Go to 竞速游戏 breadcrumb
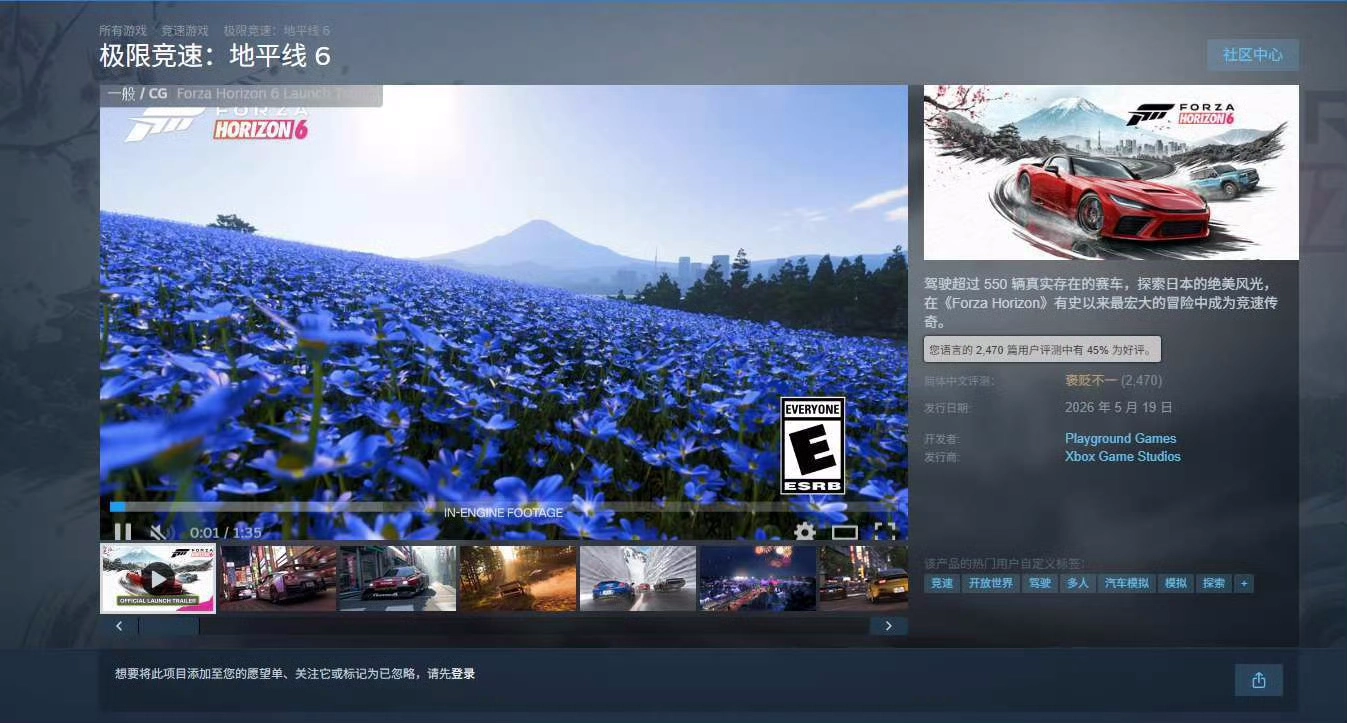Screen dimensions: 1347x723 (185, 31)
